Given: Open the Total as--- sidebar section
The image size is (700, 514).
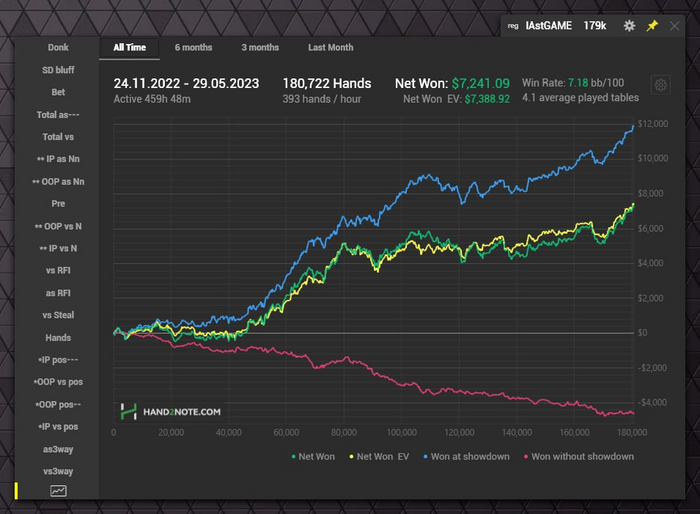Looking at the screenshot, I should tap(58, 115).
